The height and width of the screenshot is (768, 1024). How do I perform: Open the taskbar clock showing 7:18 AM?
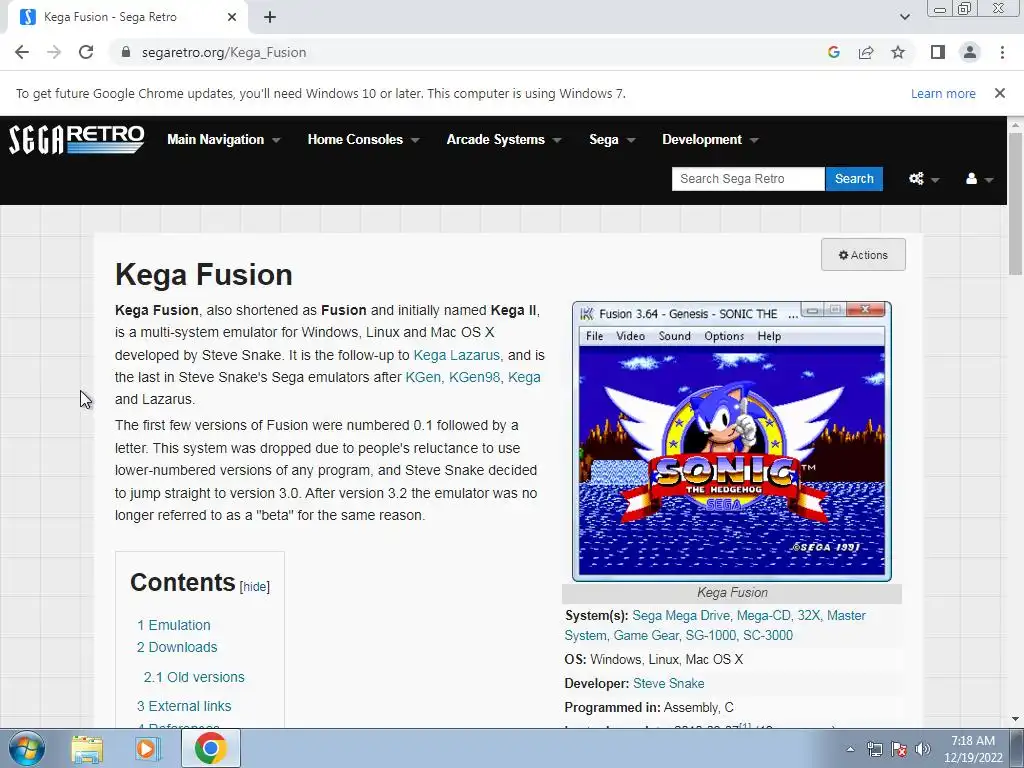click(x=973, y=749)
